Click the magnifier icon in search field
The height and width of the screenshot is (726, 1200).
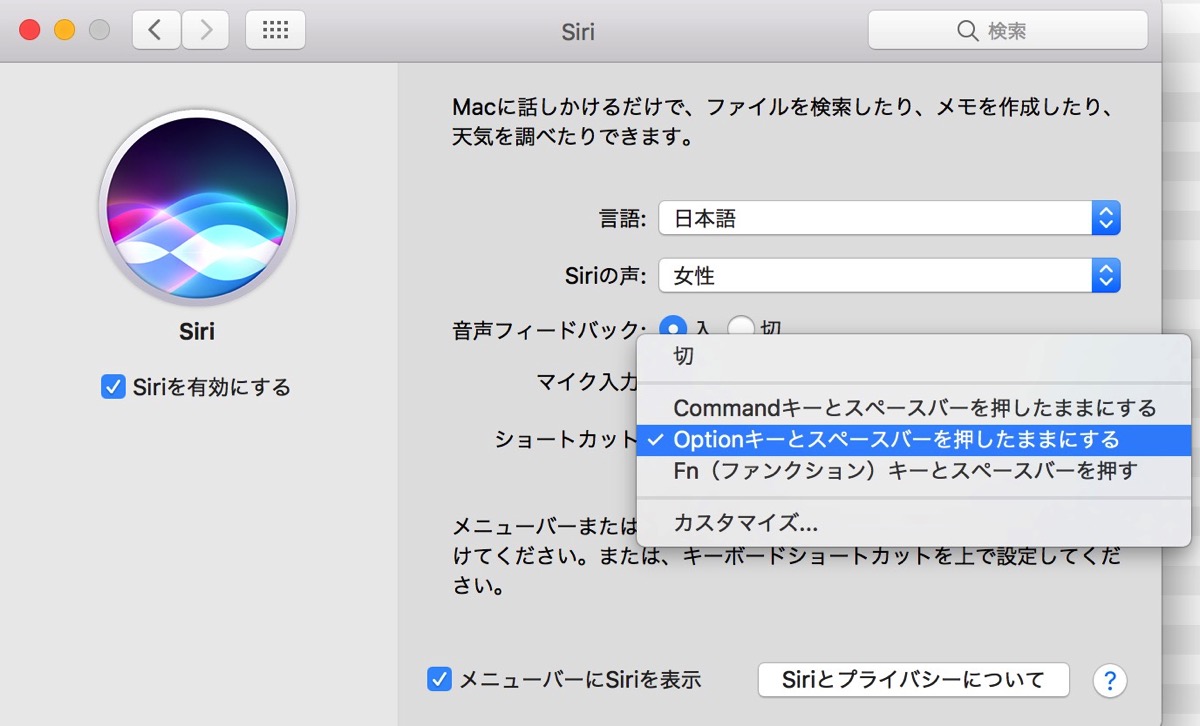967,31
